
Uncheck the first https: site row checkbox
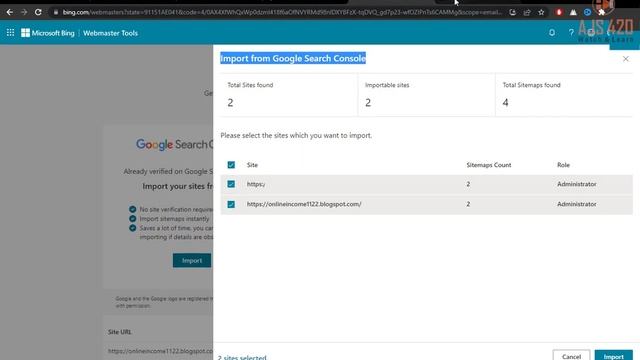[231, 184]
